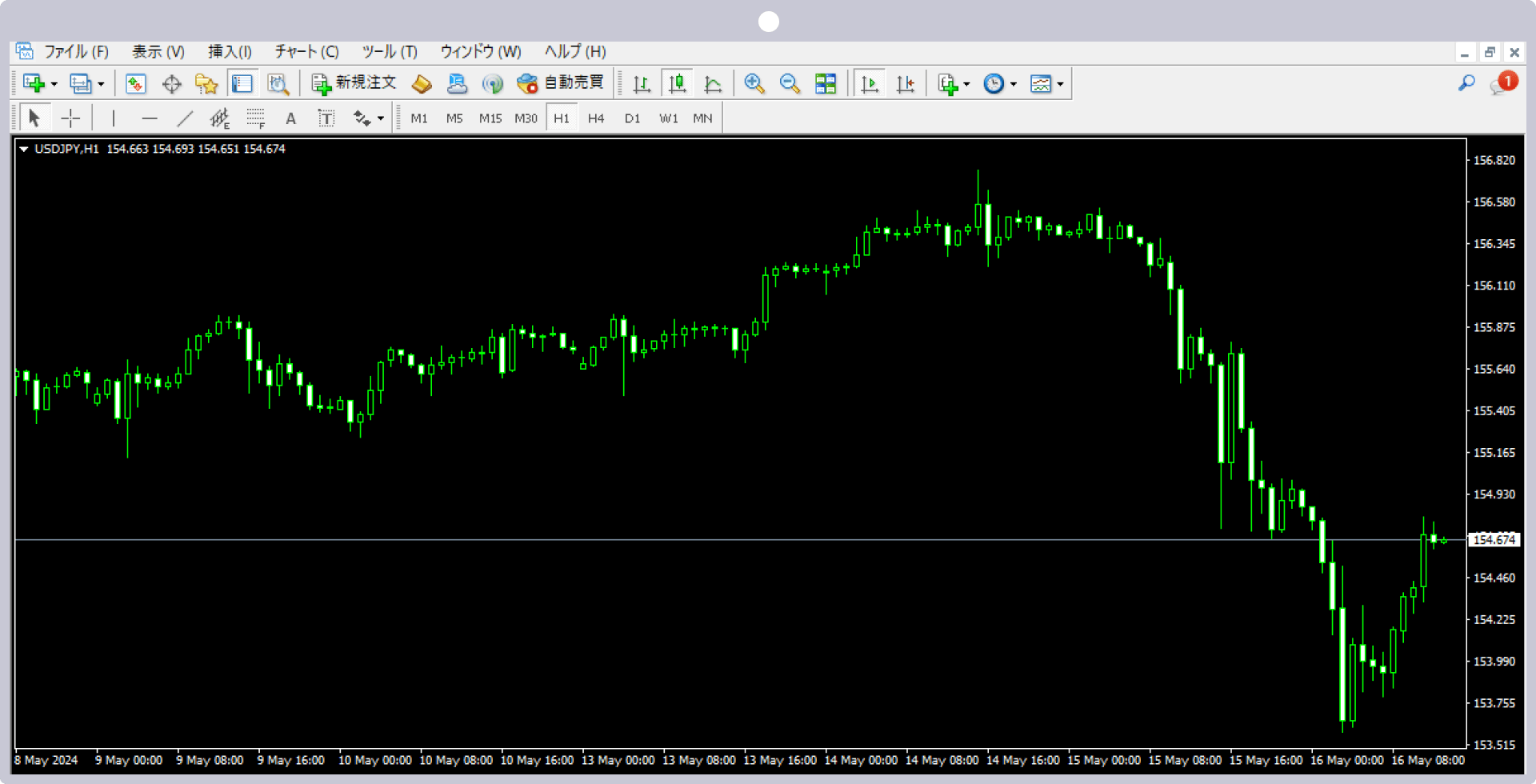Select the trendline tool
The image size is (1536, 784).
pyautogui.click(x=185, y=118)
